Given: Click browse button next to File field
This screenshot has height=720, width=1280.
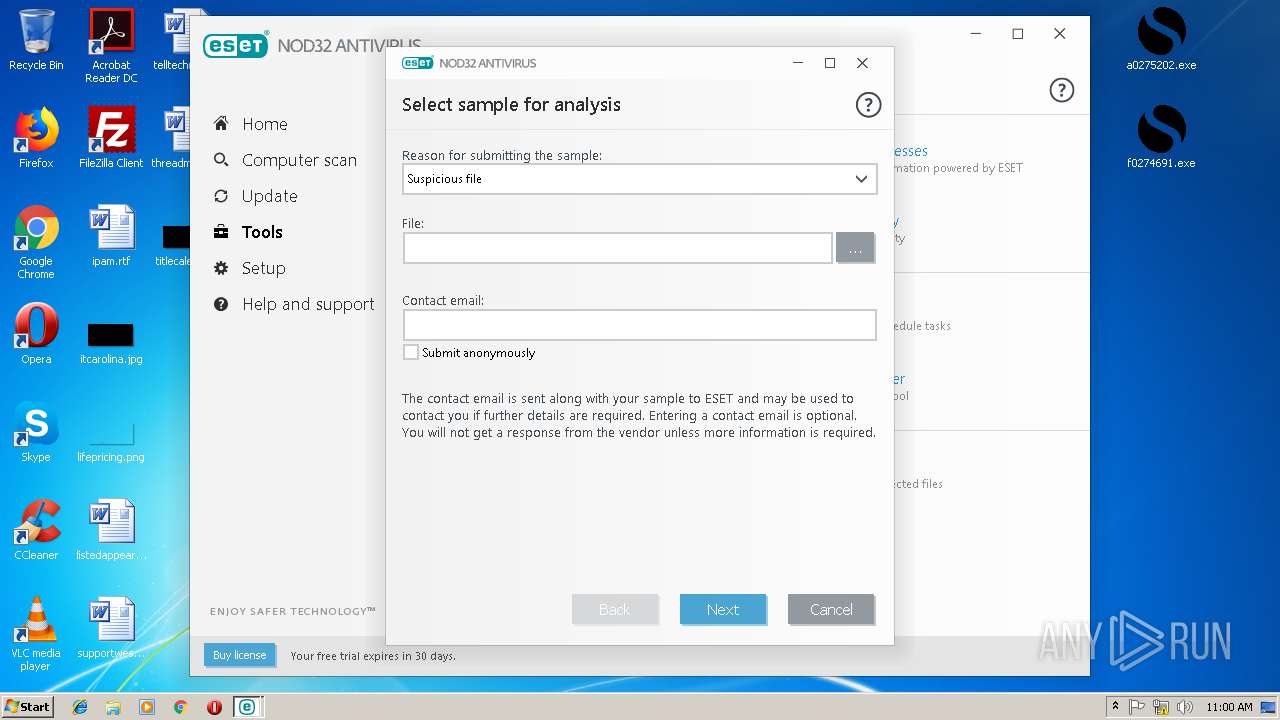Looking at the screenshot, I should coord(855,248).
